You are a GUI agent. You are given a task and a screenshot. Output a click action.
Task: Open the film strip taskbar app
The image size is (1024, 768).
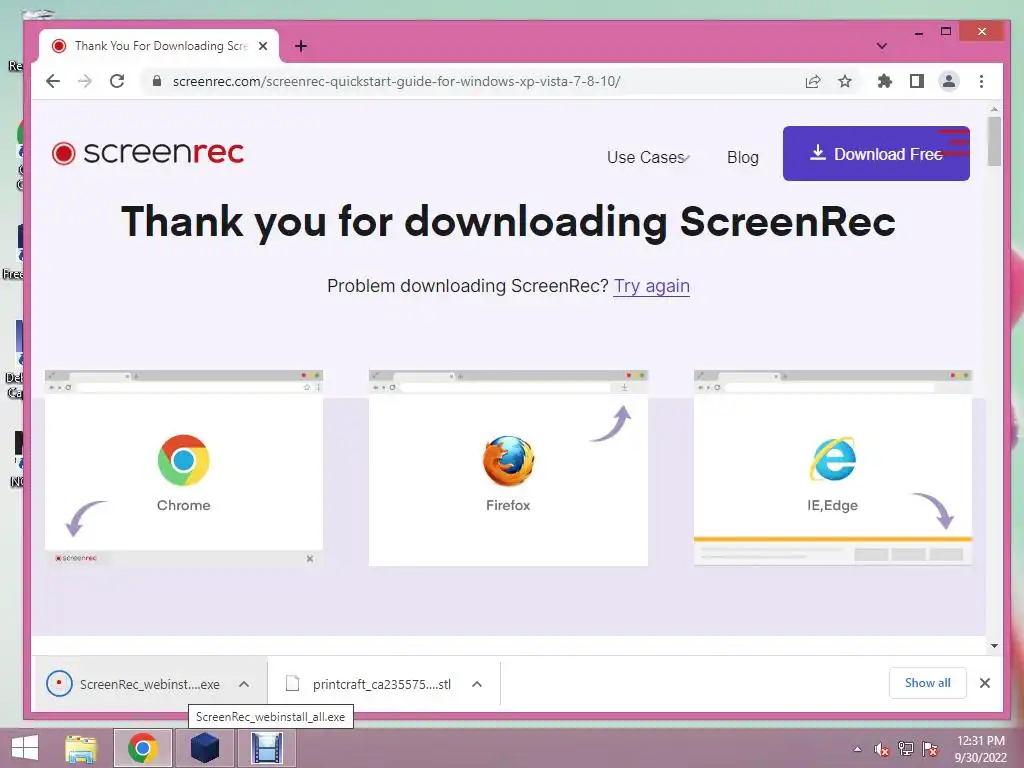click(266, 748)
